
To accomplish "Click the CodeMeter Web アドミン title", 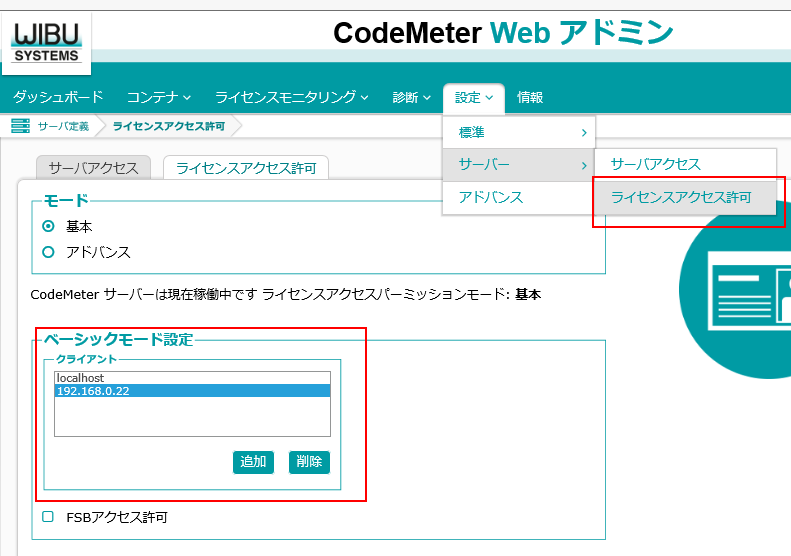I will point(503,33).
